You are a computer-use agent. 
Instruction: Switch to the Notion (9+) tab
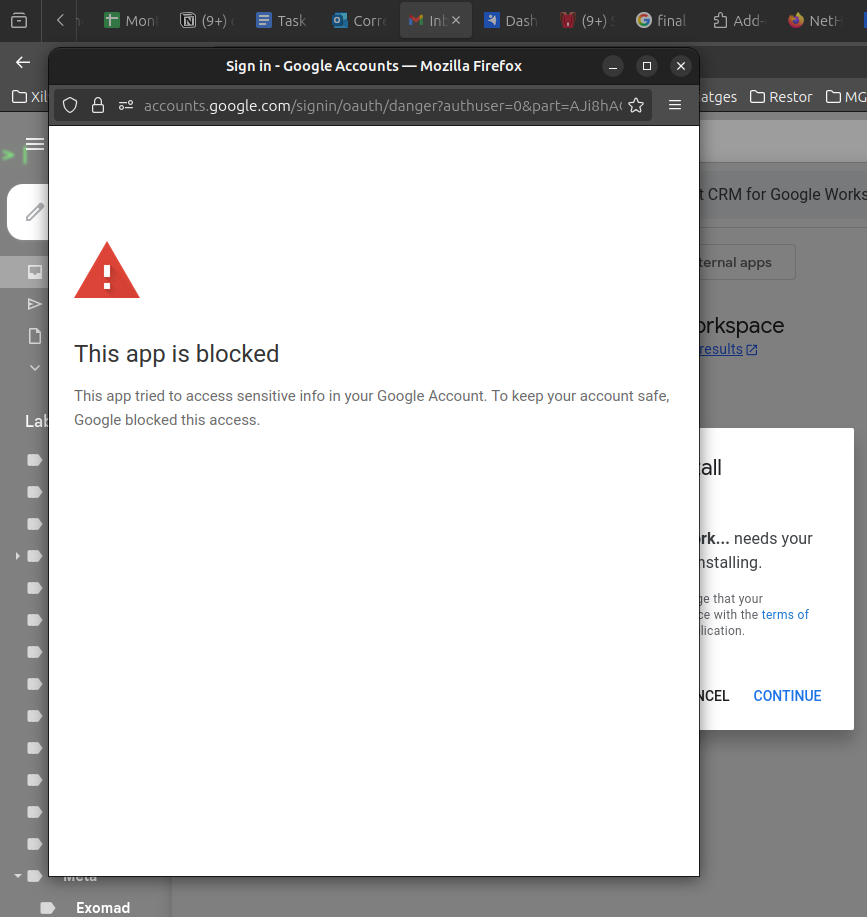(x=208, y=20)
